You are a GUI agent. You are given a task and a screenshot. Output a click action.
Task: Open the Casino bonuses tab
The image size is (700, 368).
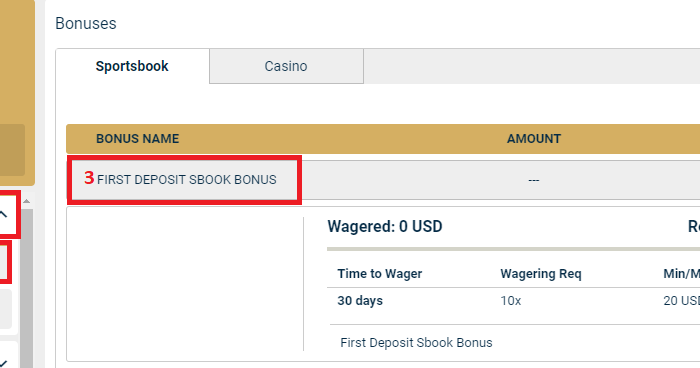pos(286,66)
